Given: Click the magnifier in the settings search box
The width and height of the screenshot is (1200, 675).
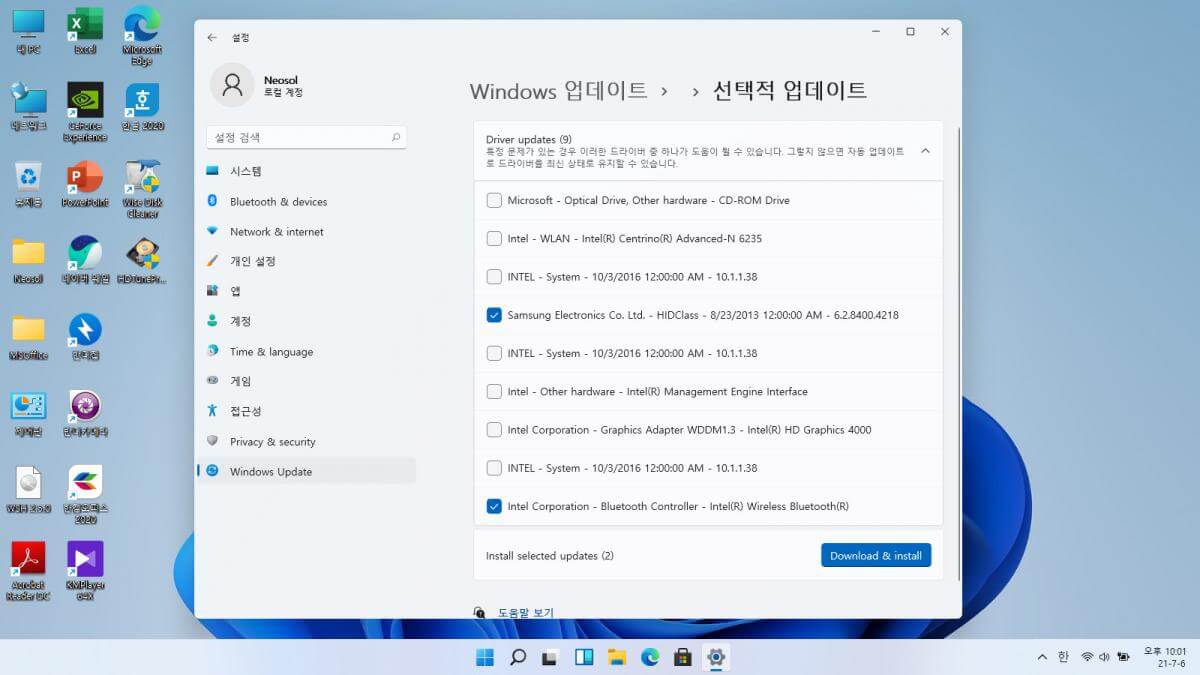Looking at the screenshot, I should pos(395,137).
